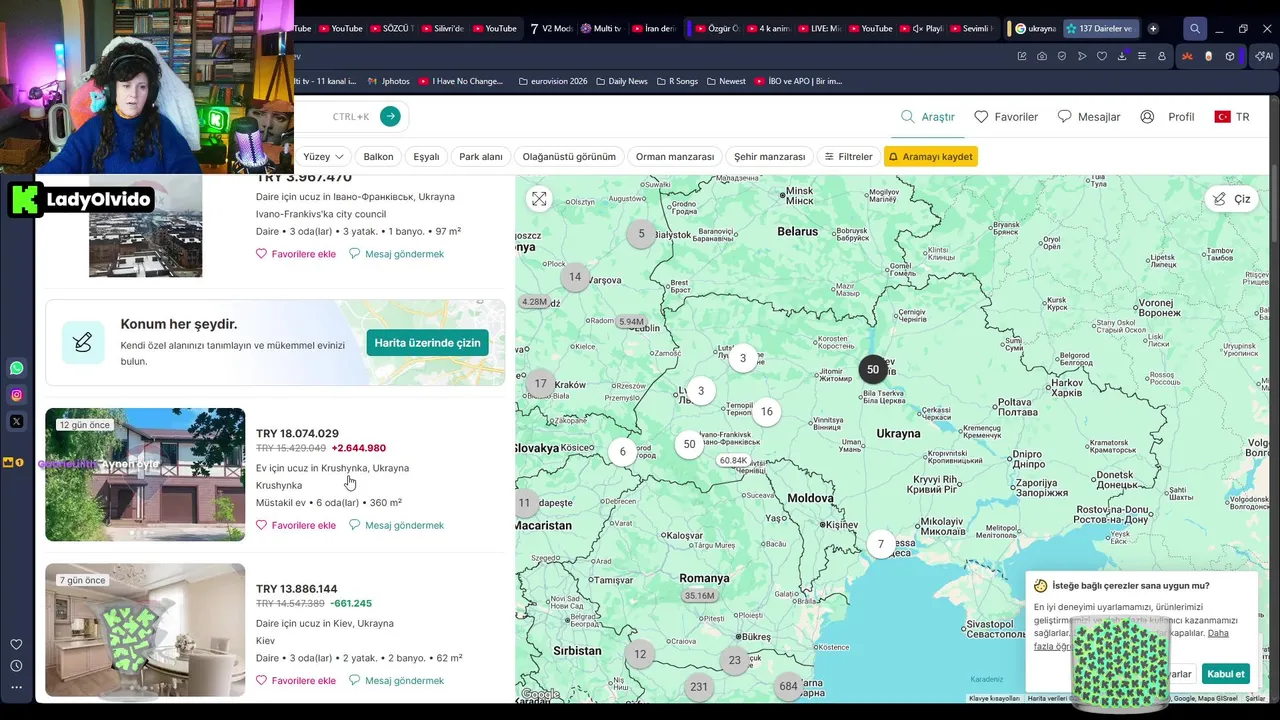1280x720 pixels.
Task: Click the 60.84K price marker on map
Action: pos(733,460)
